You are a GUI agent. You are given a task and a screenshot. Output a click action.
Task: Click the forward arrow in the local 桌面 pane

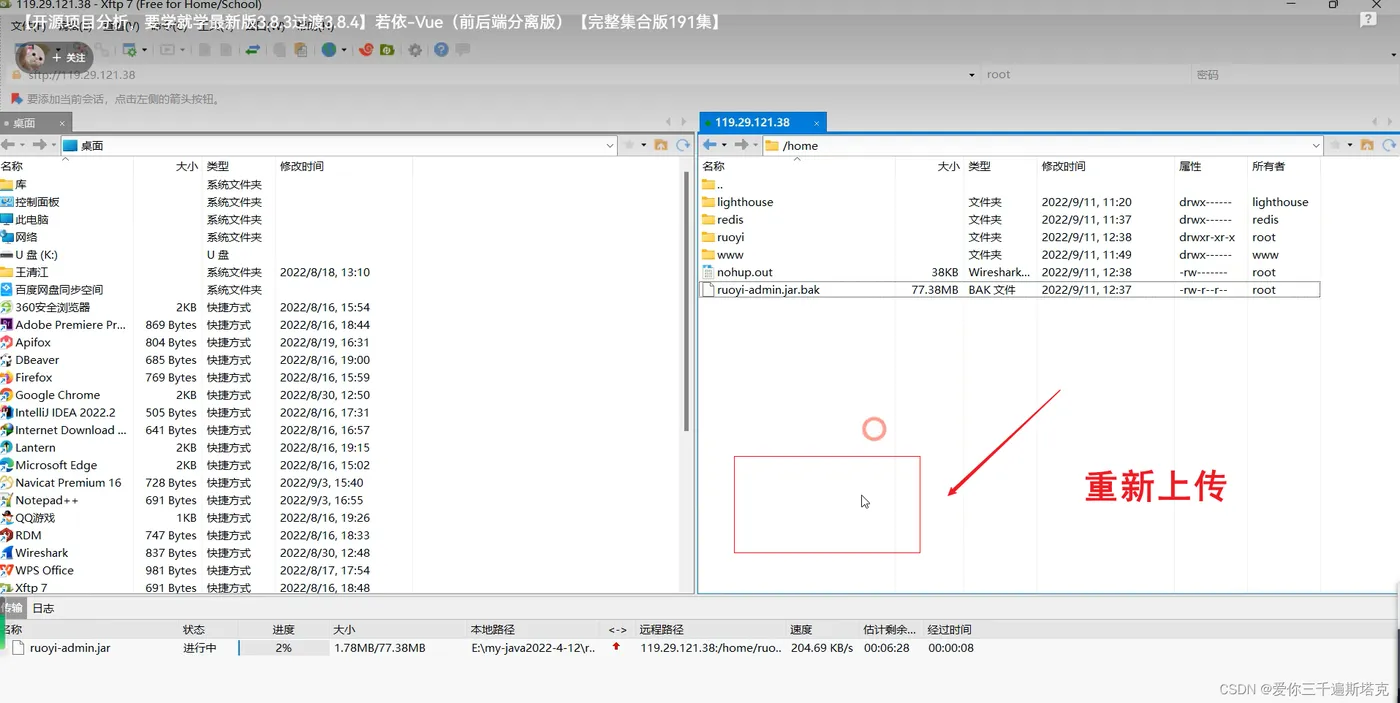[x=39, y=145]
